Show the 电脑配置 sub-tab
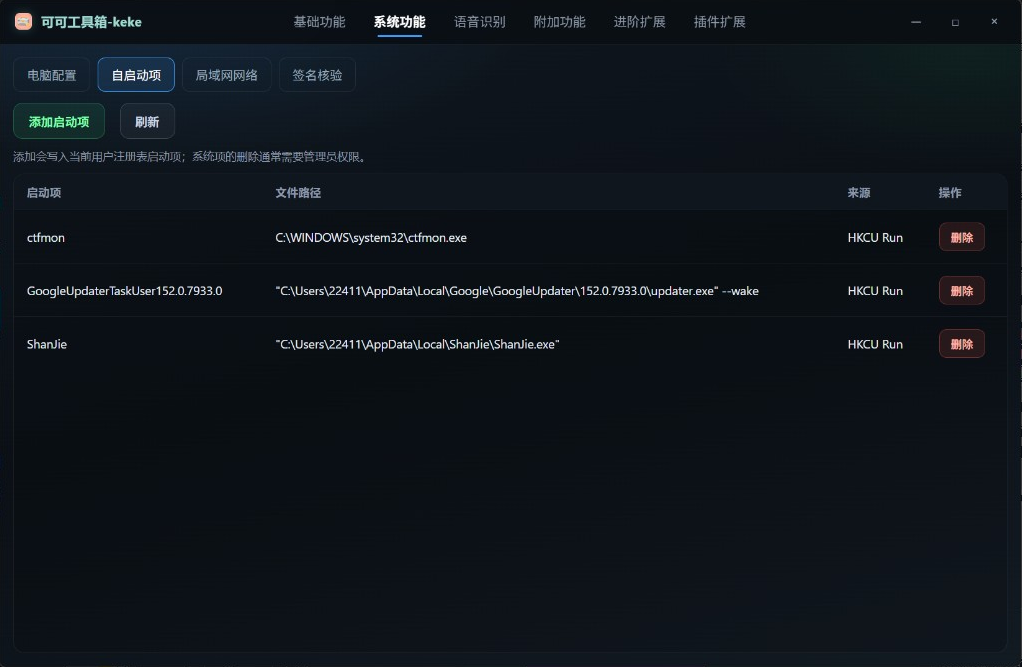 51,75
